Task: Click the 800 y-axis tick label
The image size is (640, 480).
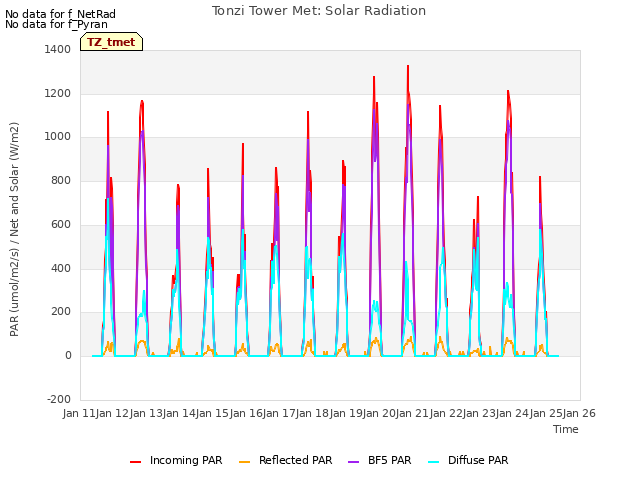Action: 61,180
